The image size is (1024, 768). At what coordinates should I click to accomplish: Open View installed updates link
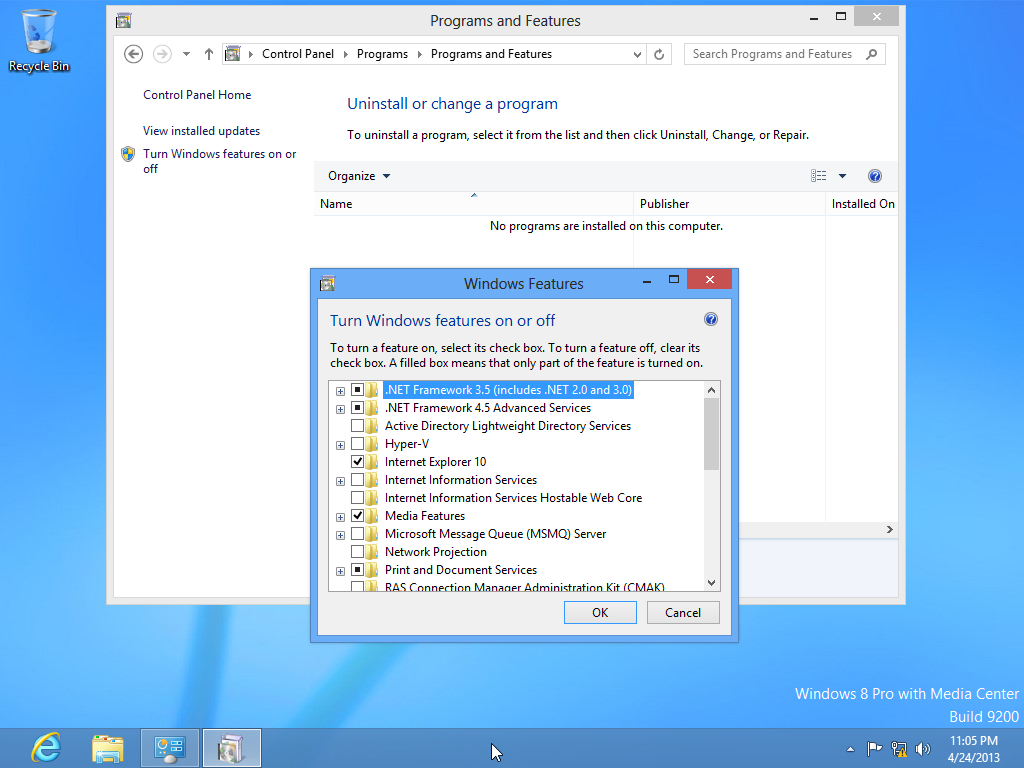coord(201,131)
